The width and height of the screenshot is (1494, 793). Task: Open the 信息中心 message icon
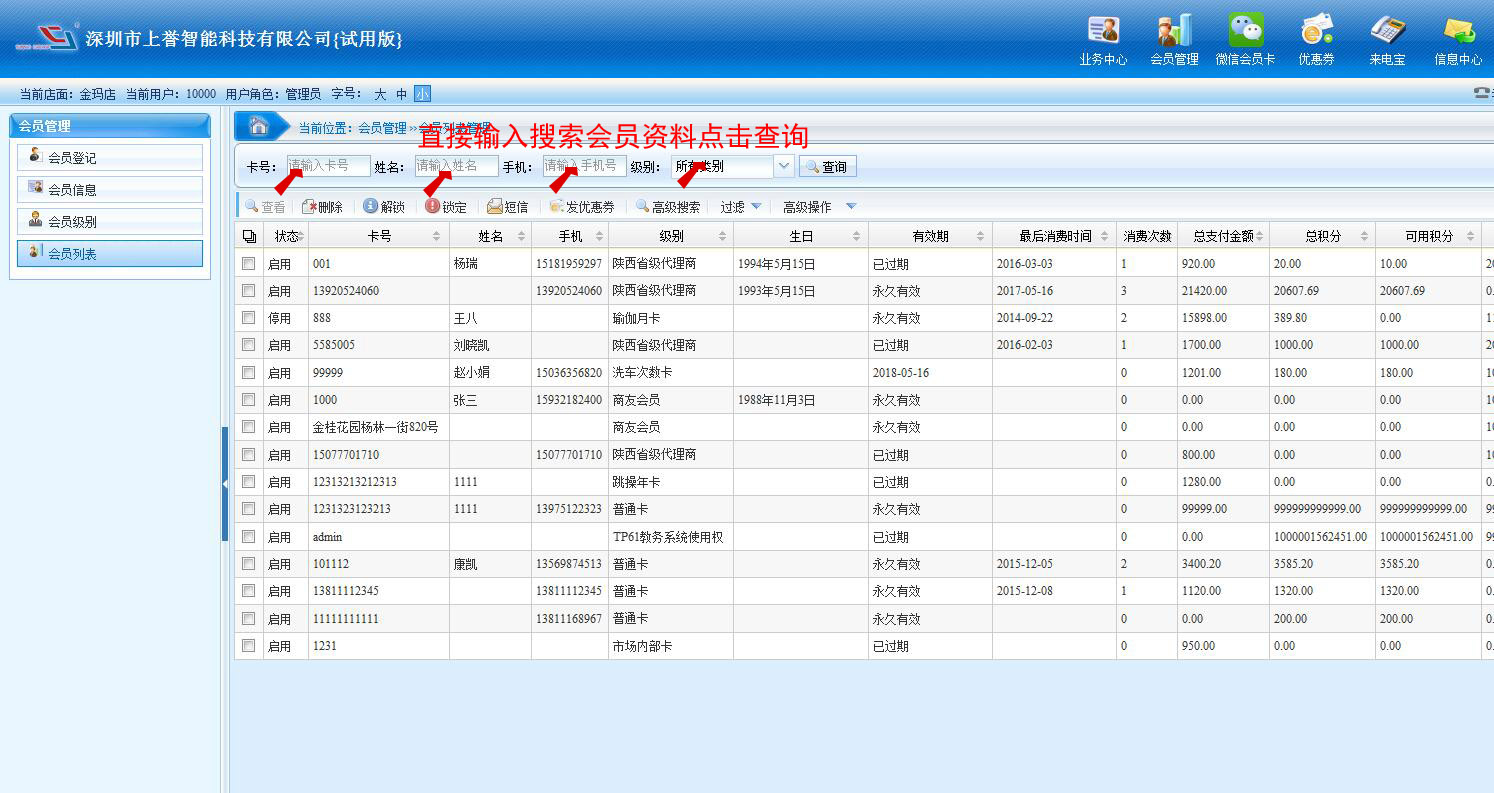[1458, 31]
